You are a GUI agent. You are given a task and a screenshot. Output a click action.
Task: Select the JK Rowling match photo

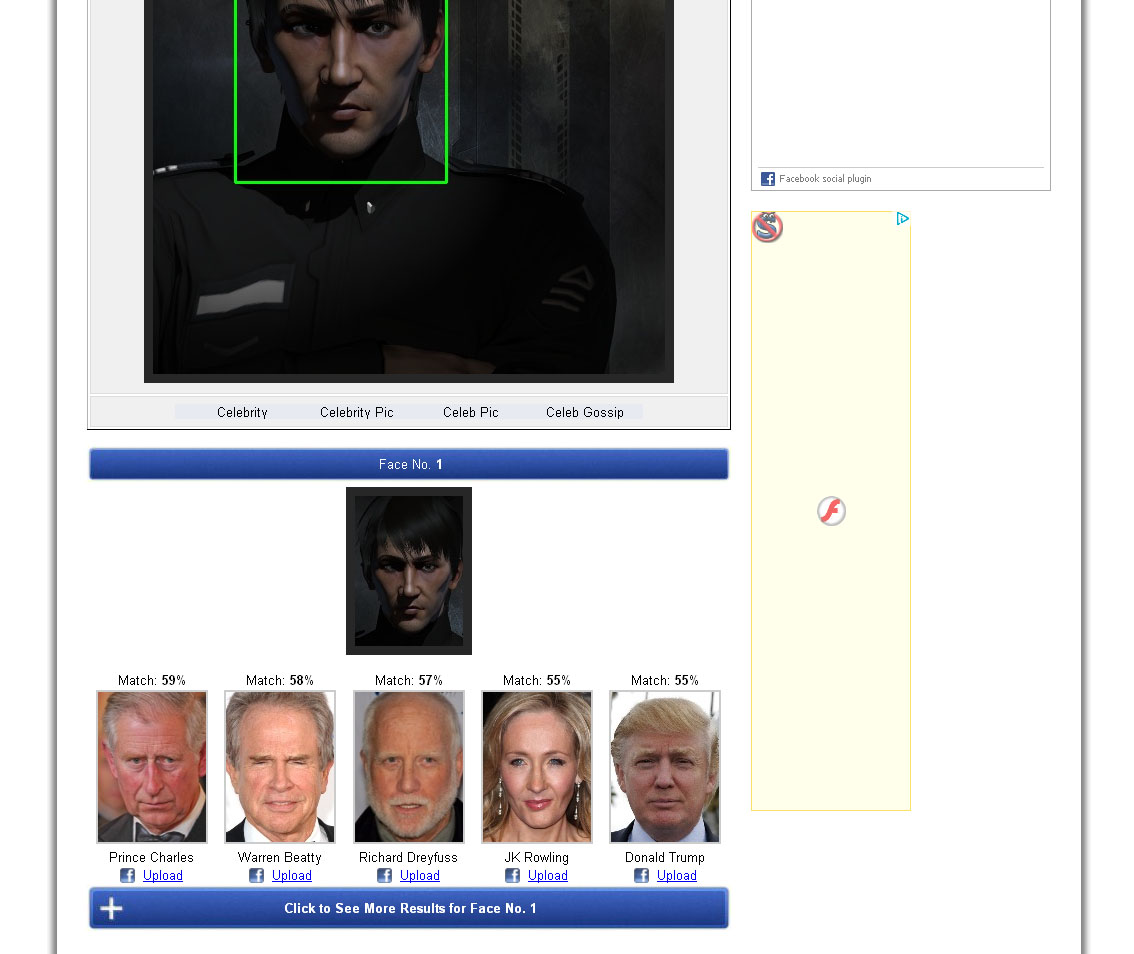click(537, 767)
